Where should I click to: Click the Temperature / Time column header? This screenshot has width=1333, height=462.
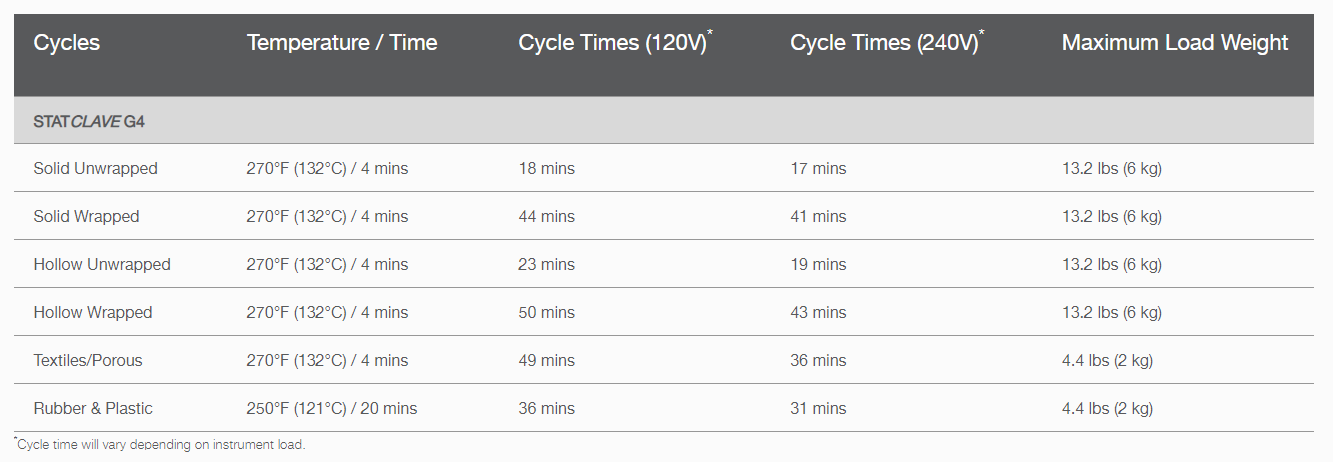pyautogui.click(x=342, y=43)
